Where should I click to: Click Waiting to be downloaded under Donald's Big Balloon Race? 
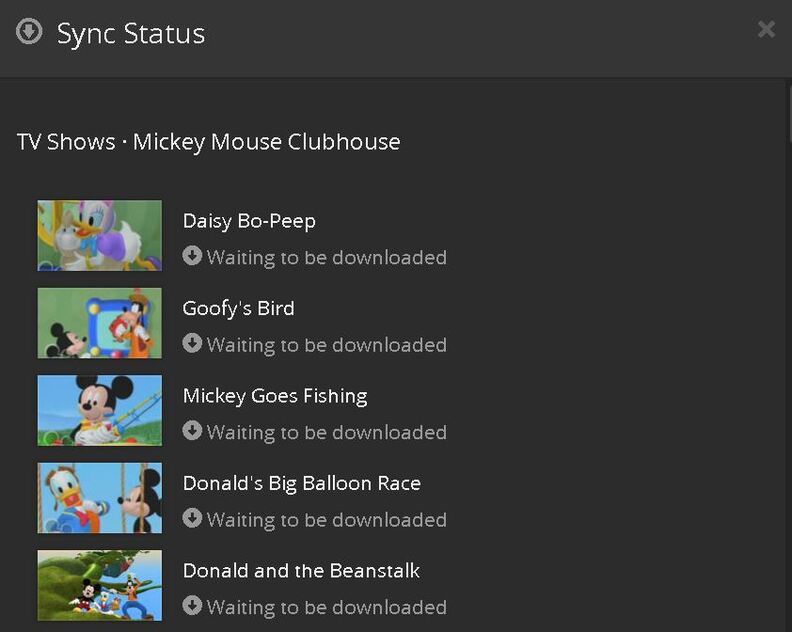click(327, 520)
